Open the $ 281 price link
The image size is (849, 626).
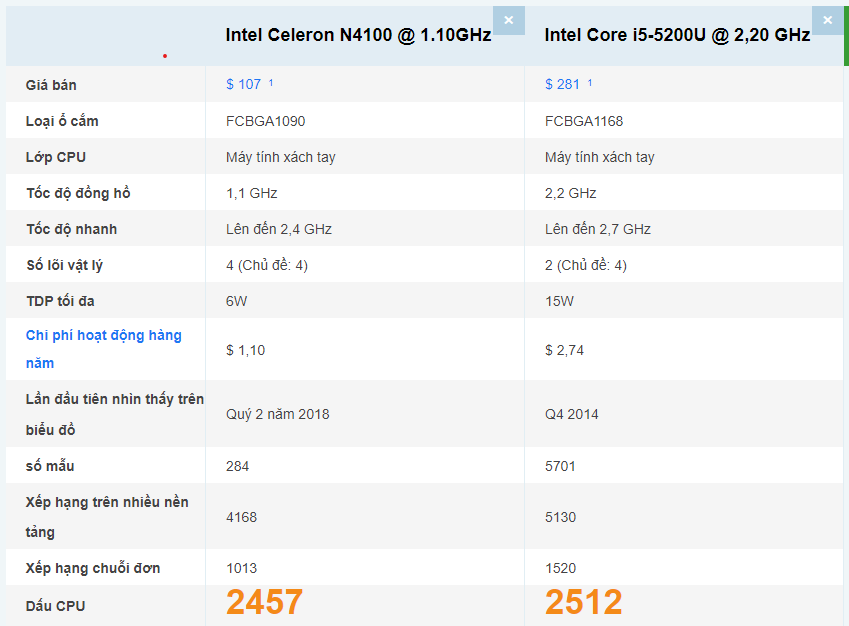(562, 84)
